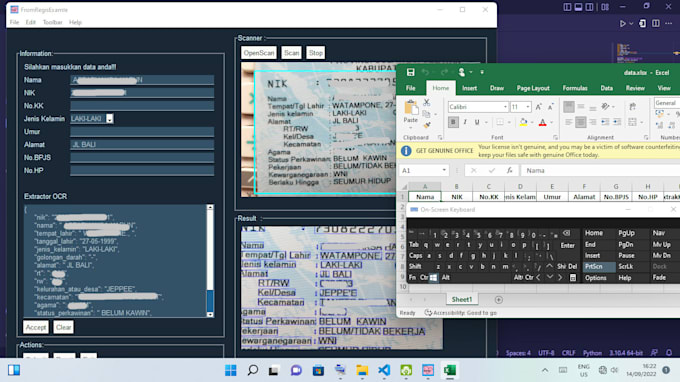680x382 pixels.
Task: Toggle Underline formatting in Excel
Action: click(x=477, y=123)
